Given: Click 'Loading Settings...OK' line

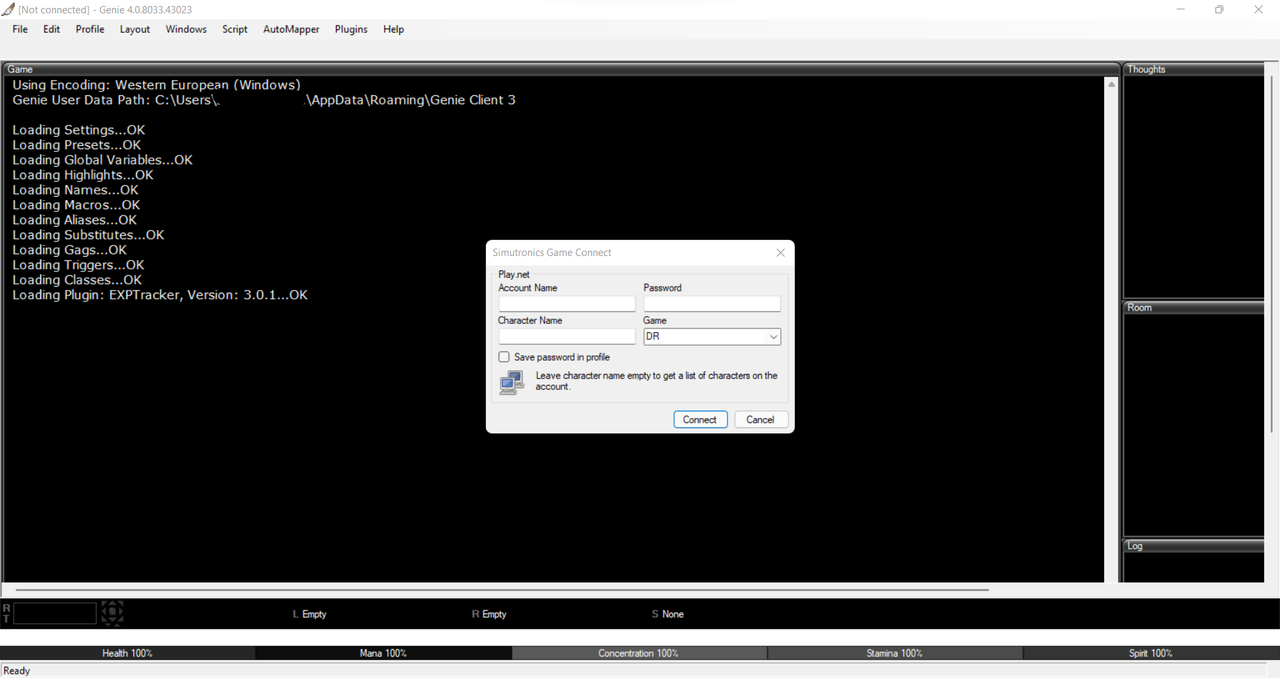Looking at the screenshot, I should (x=79, y=130).
